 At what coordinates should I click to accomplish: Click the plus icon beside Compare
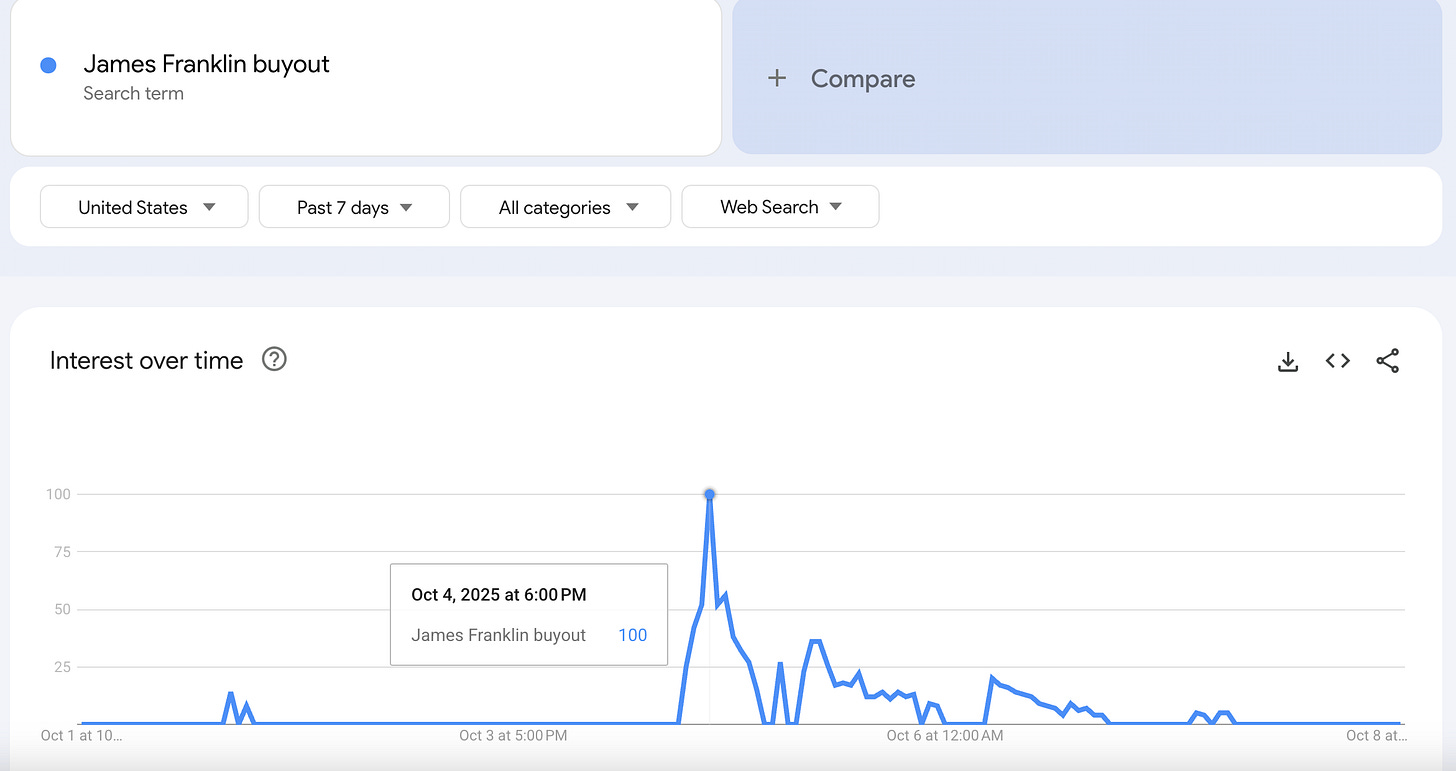(777, 78)
